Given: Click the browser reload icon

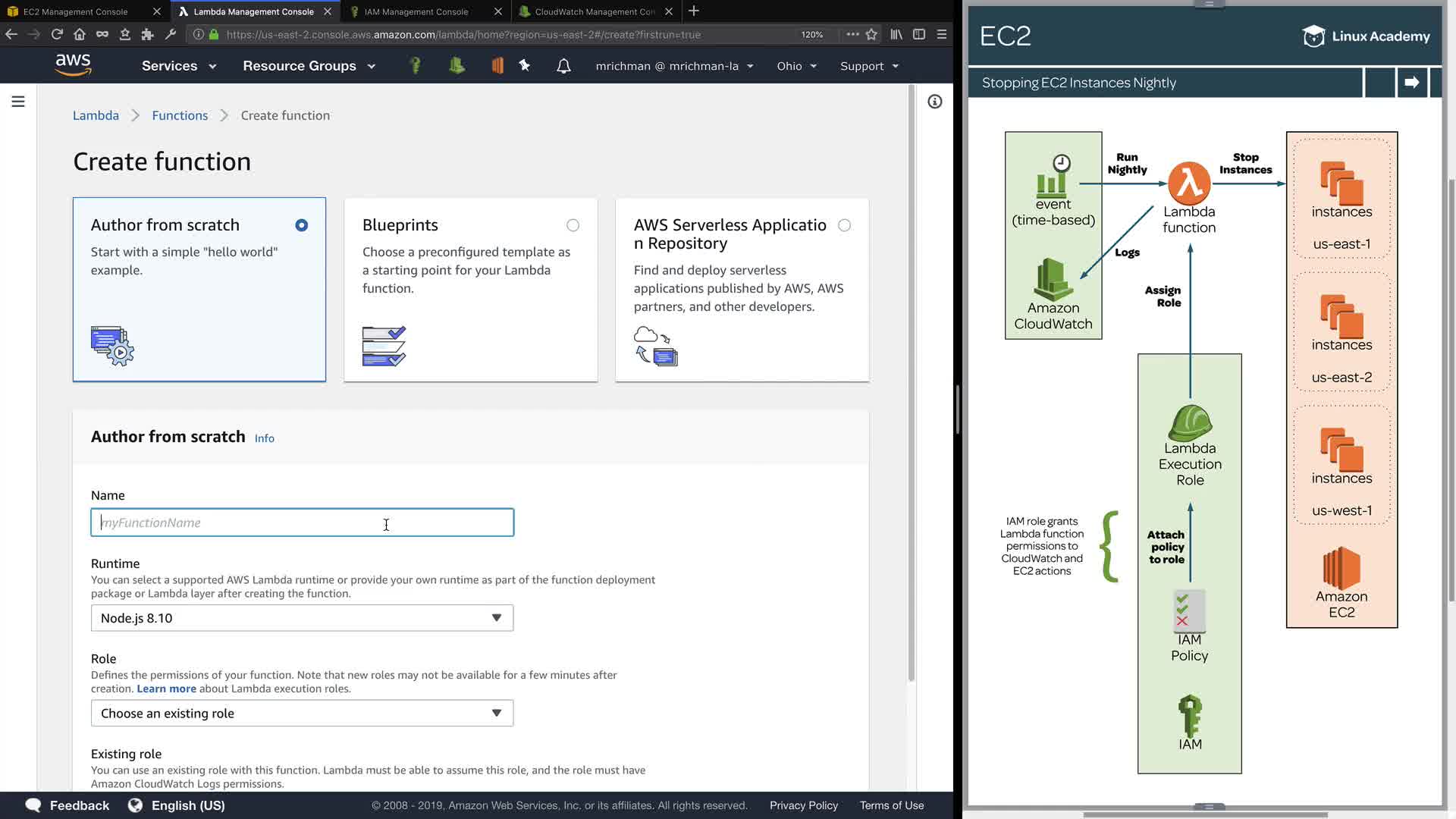Looking at the screenshot, I should (57, 34).
